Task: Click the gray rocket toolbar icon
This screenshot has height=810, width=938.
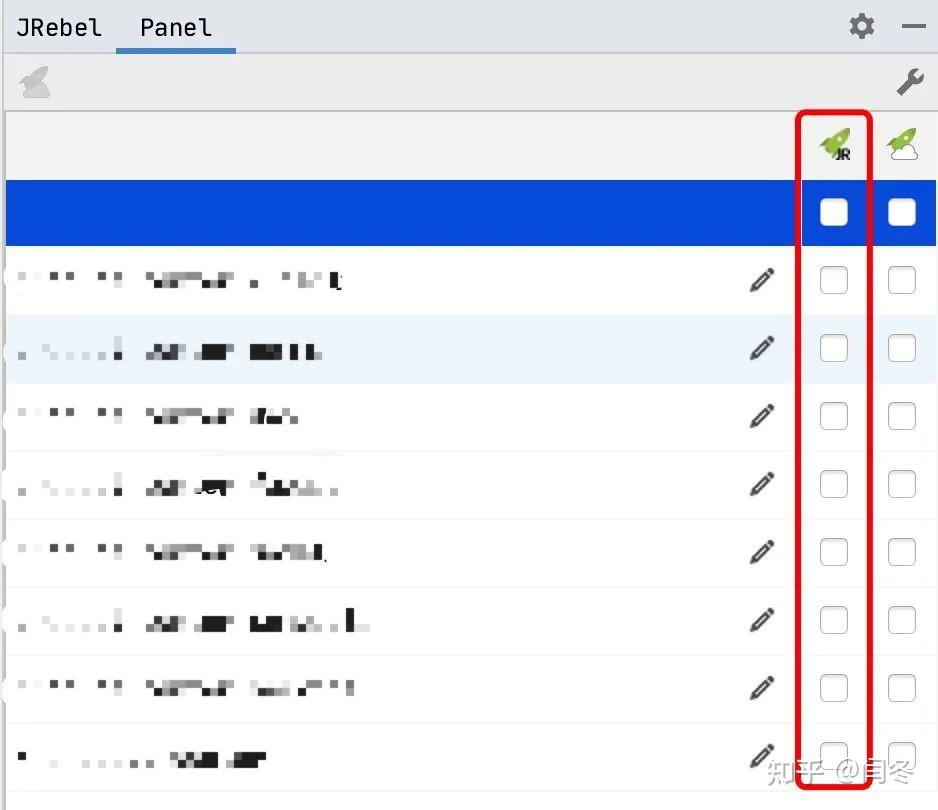Action: [35, 82]
